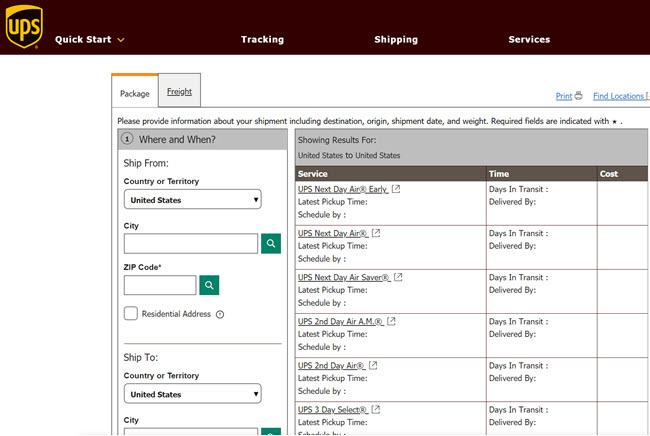
Task: Click the Ship From ZIP Code field
Action: pos(160,285)
